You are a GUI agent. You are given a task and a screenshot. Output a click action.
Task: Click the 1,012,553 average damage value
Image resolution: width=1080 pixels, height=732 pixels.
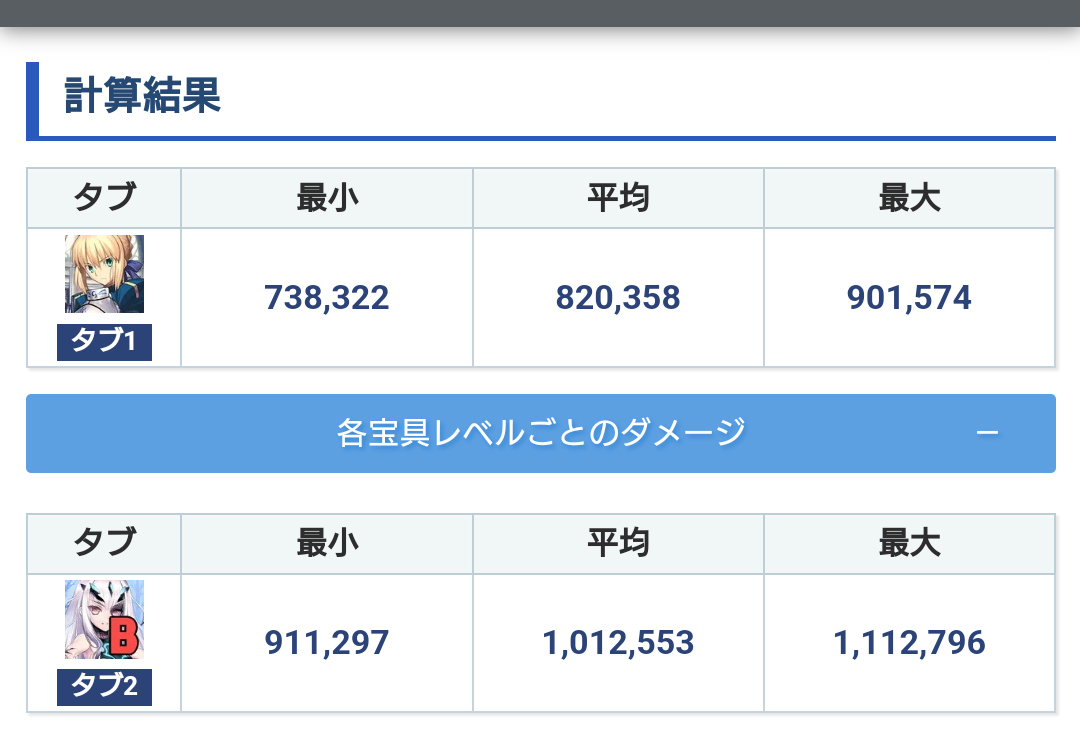pos(618,642)
